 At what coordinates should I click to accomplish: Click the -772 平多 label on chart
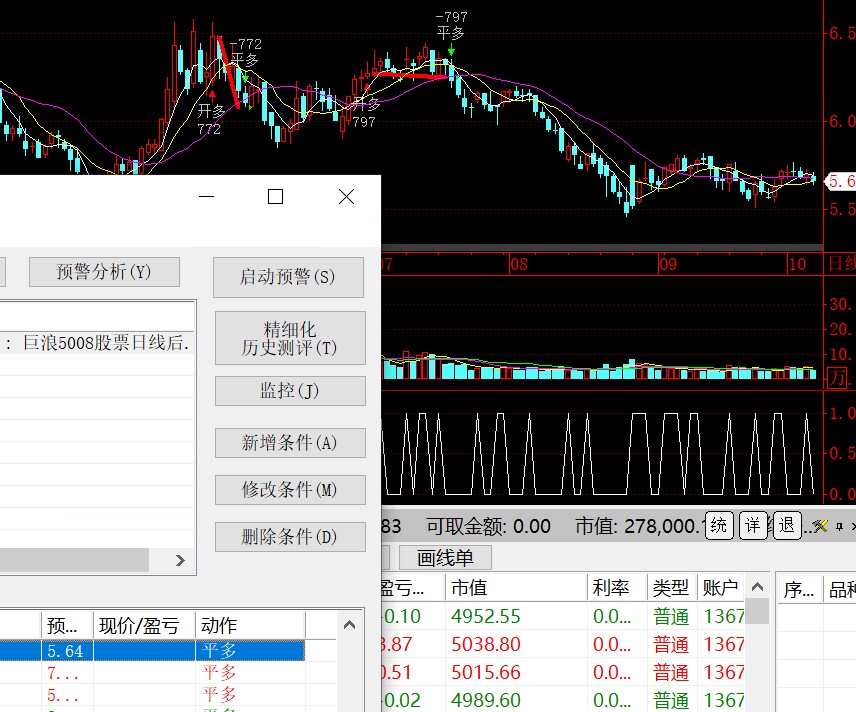246,52
